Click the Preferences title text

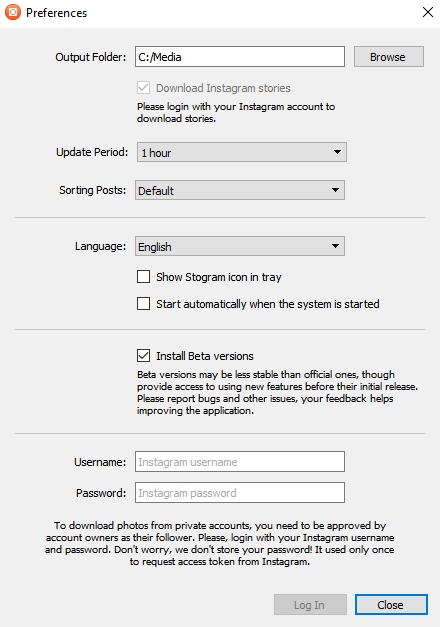[56, 13]
